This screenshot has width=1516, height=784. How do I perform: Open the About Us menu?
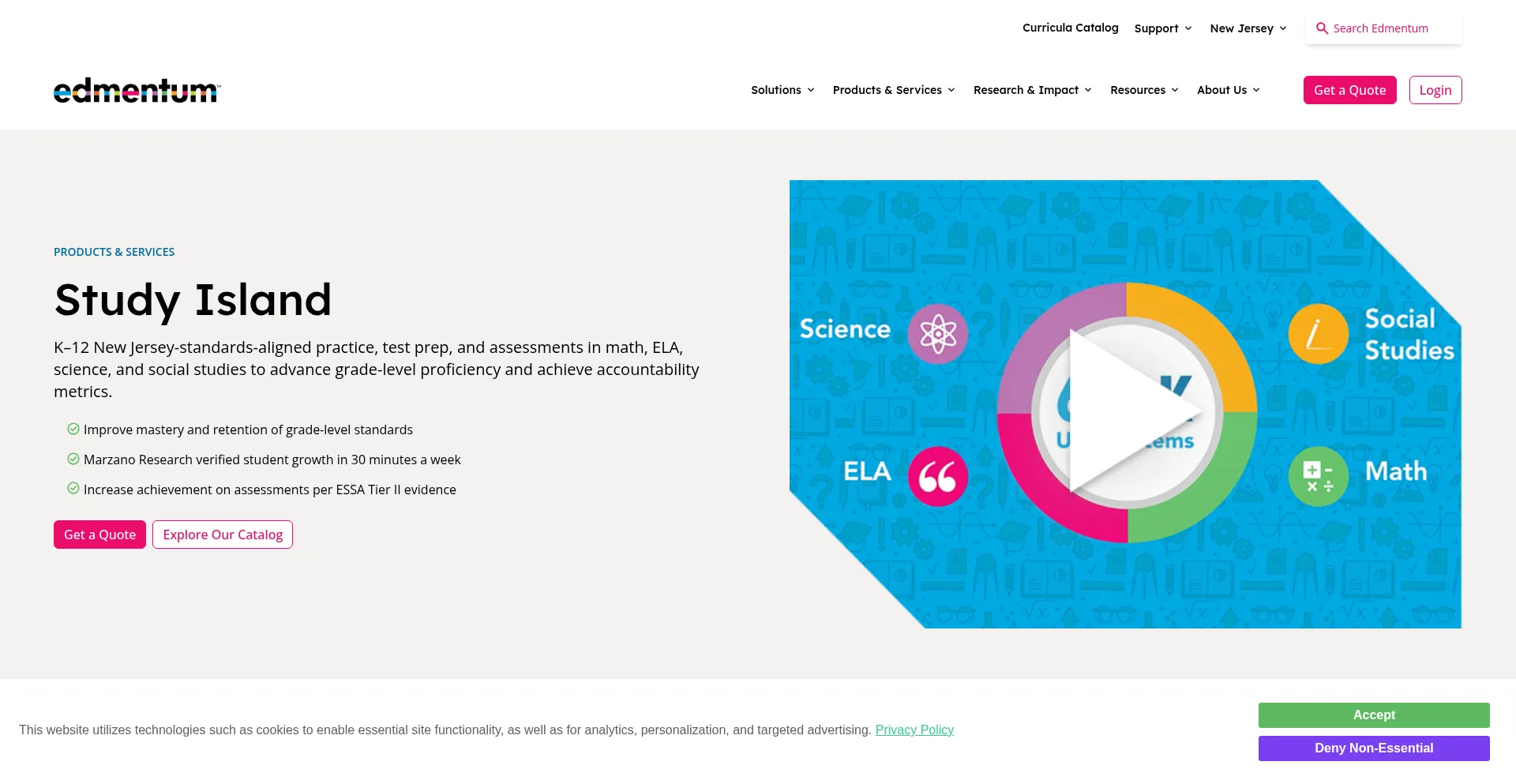(1228, 90)
